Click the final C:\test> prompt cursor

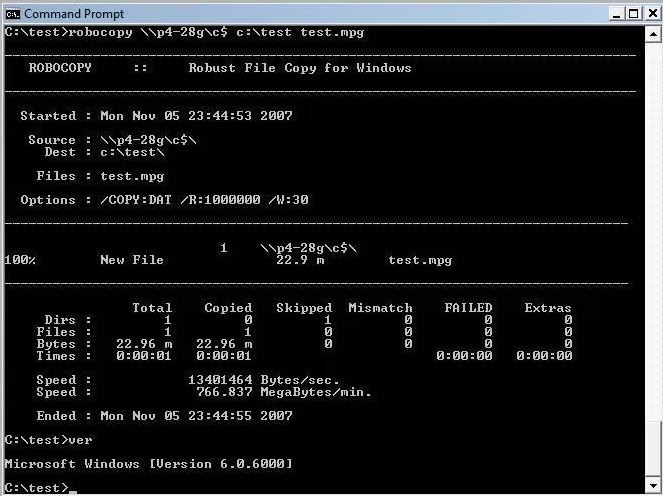point(73,491)
